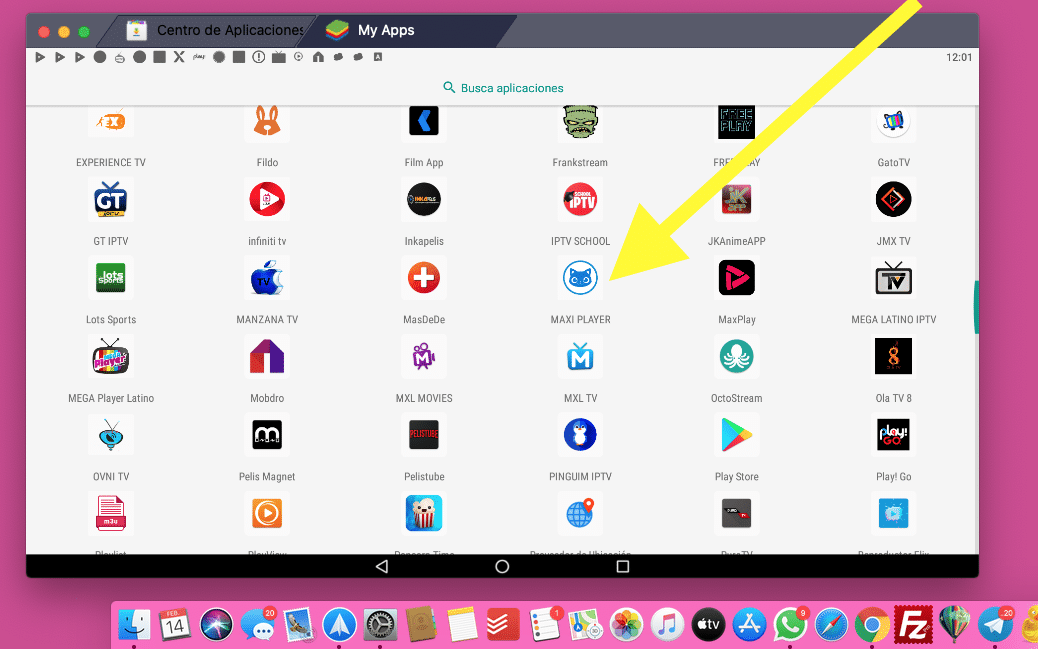Launch Frankstream
Viewport: 1038px width, 649px height.
click(x=580, y=121)
